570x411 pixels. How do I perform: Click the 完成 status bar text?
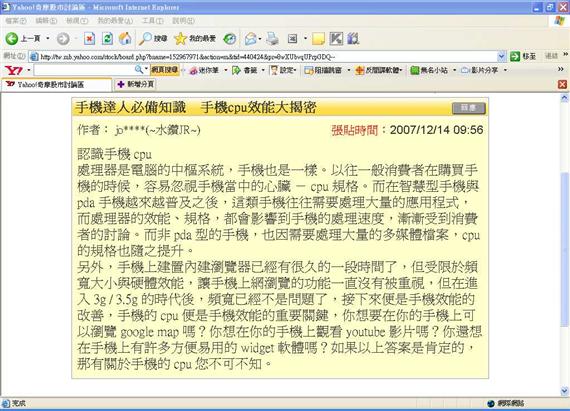coord(19,403)
